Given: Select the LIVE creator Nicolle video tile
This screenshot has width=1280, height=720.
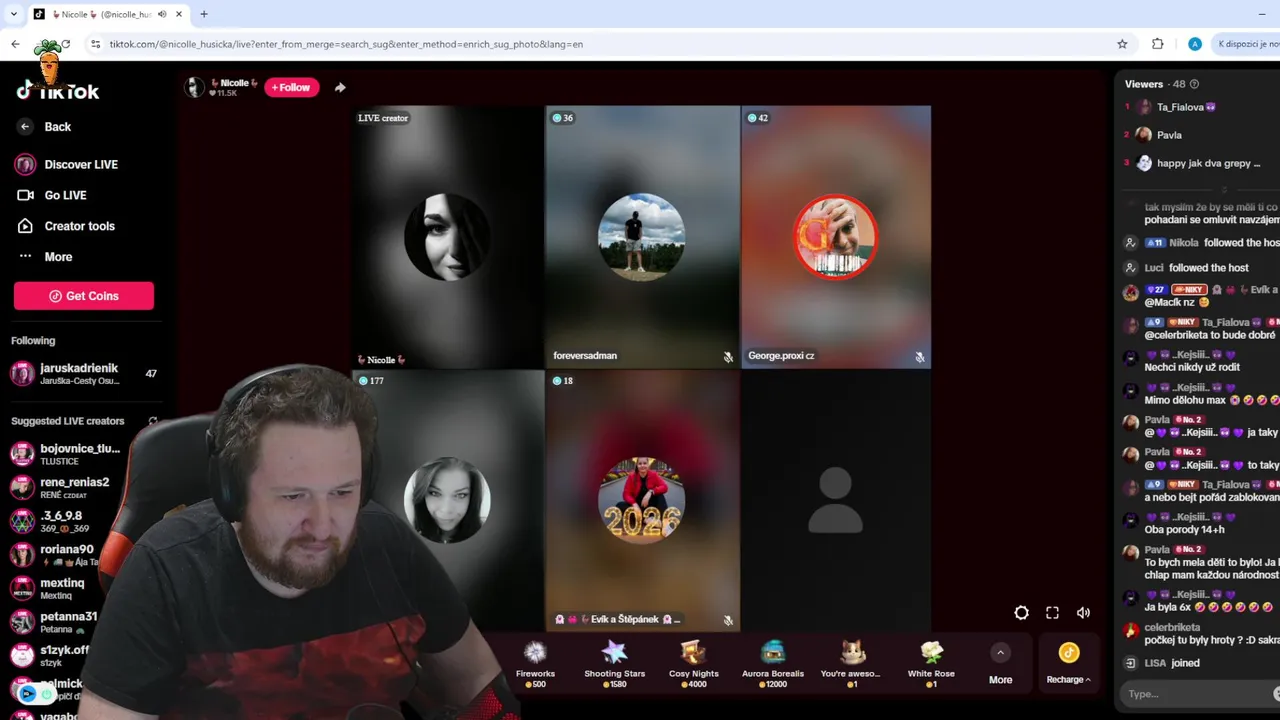Looking at the screenshot, I should 447,237.
